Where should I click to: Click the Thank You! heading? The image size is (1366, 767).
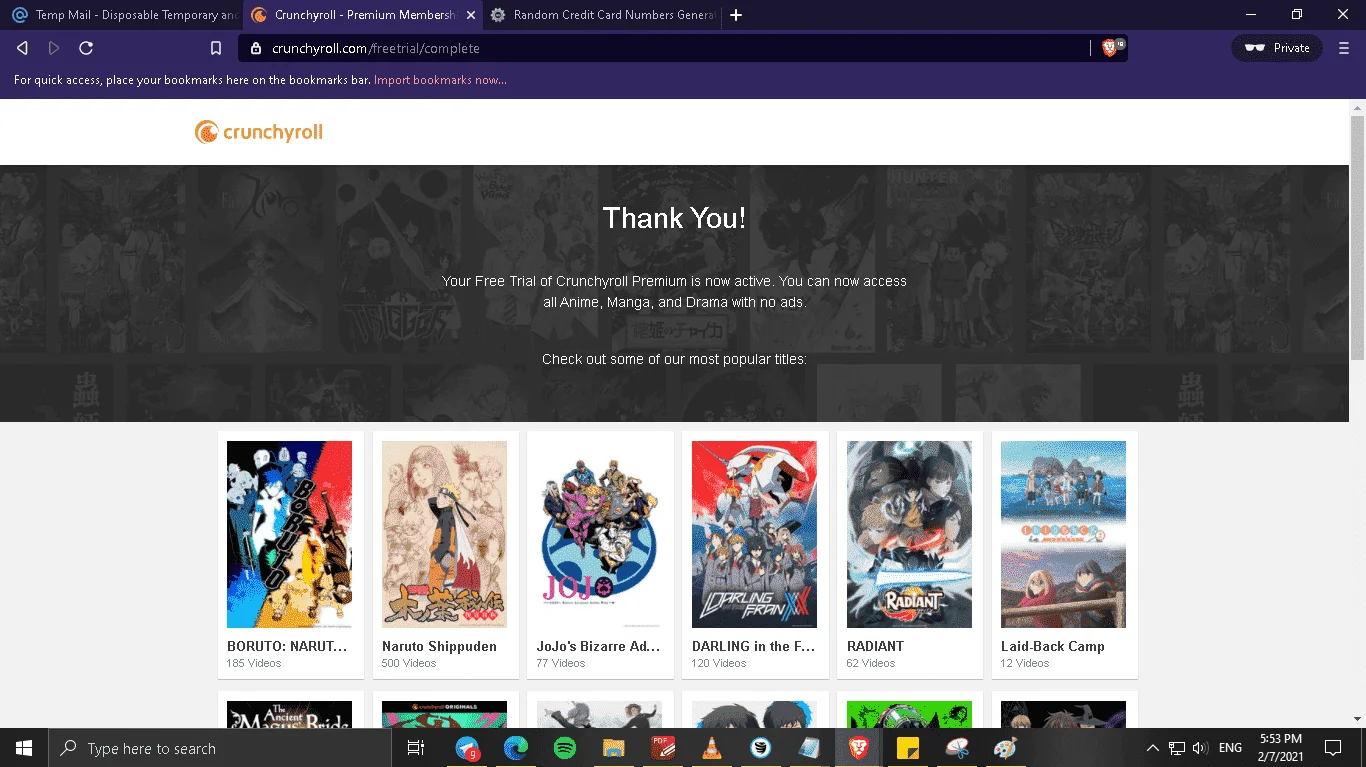coord(674,218)
